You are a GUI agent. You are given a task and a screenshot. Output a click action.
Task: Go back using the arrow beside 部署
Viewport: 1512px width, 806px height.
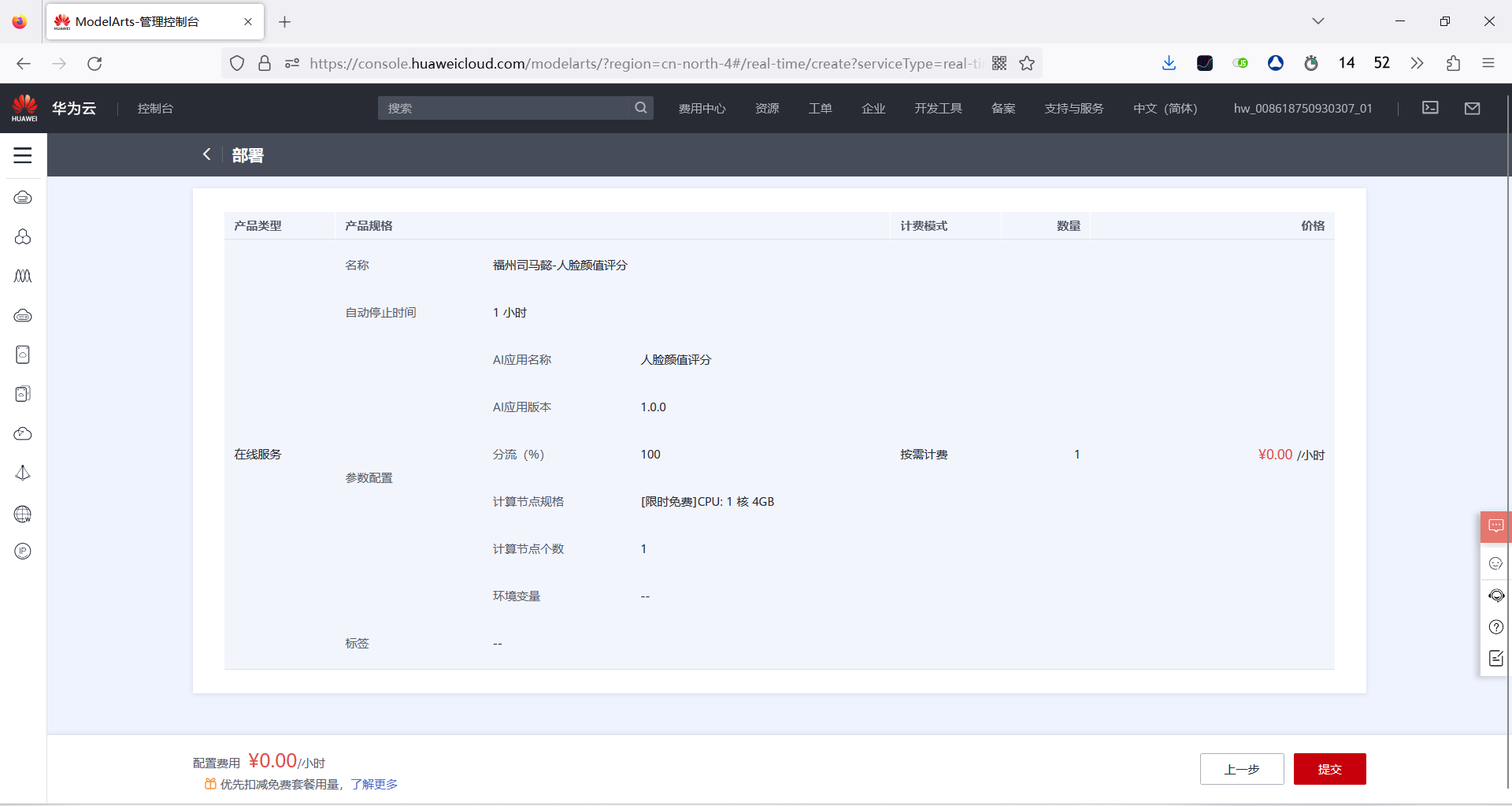click(x=206, y=154)
